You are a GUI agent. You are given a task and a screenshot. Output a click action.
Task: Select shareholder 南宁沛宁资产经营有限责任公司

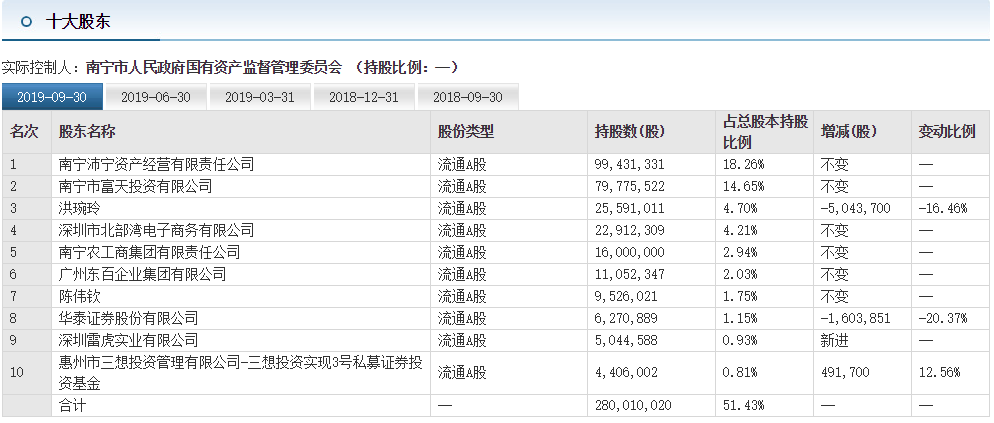[x=156, y=165]
